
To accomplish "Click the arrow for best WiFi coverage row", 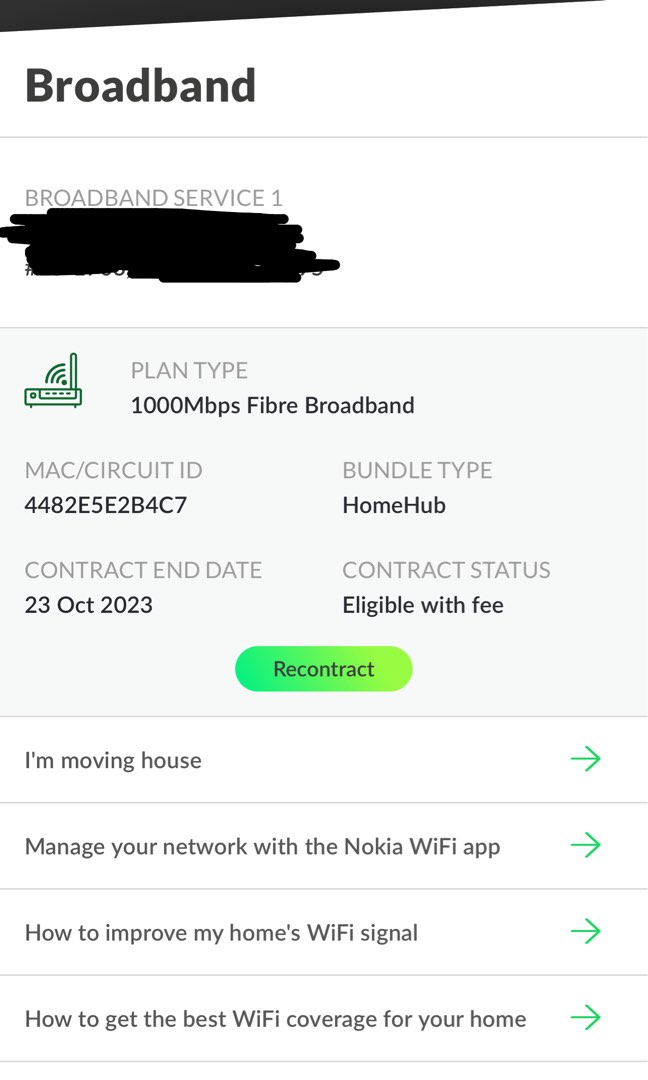I will point(586,1017).
